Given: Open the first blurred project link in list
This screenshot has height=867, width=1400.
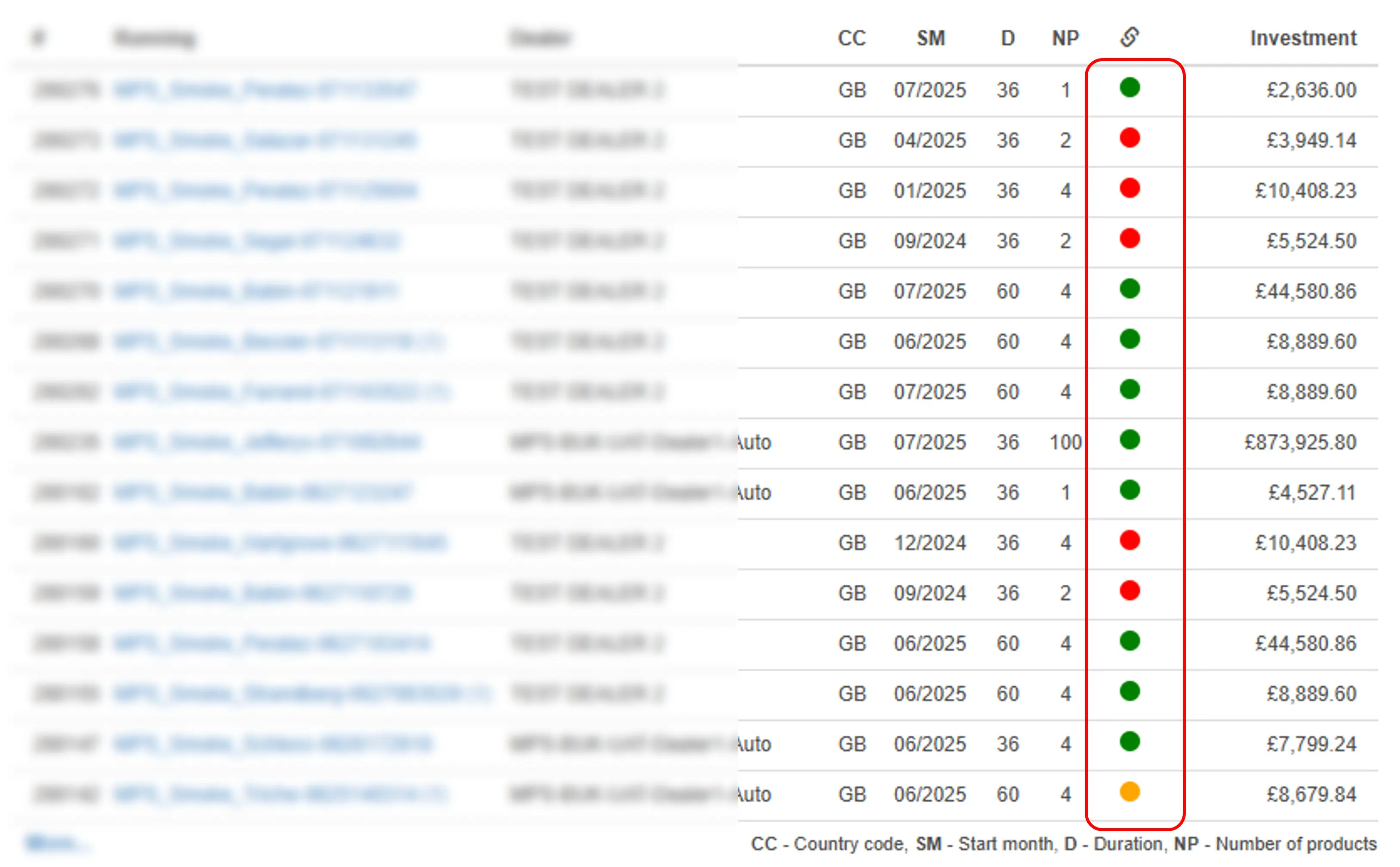Looking at the screenshot, I should pos(265,90).
